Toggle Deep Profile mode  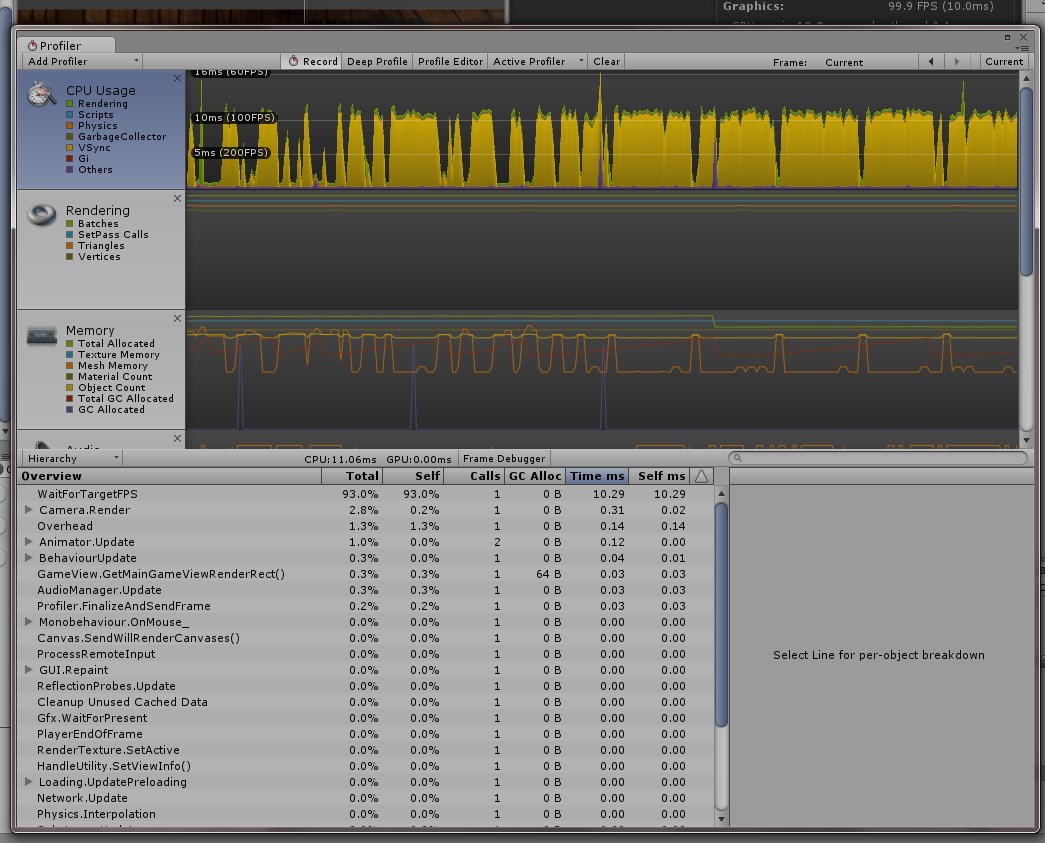click(x=377, y=61)
